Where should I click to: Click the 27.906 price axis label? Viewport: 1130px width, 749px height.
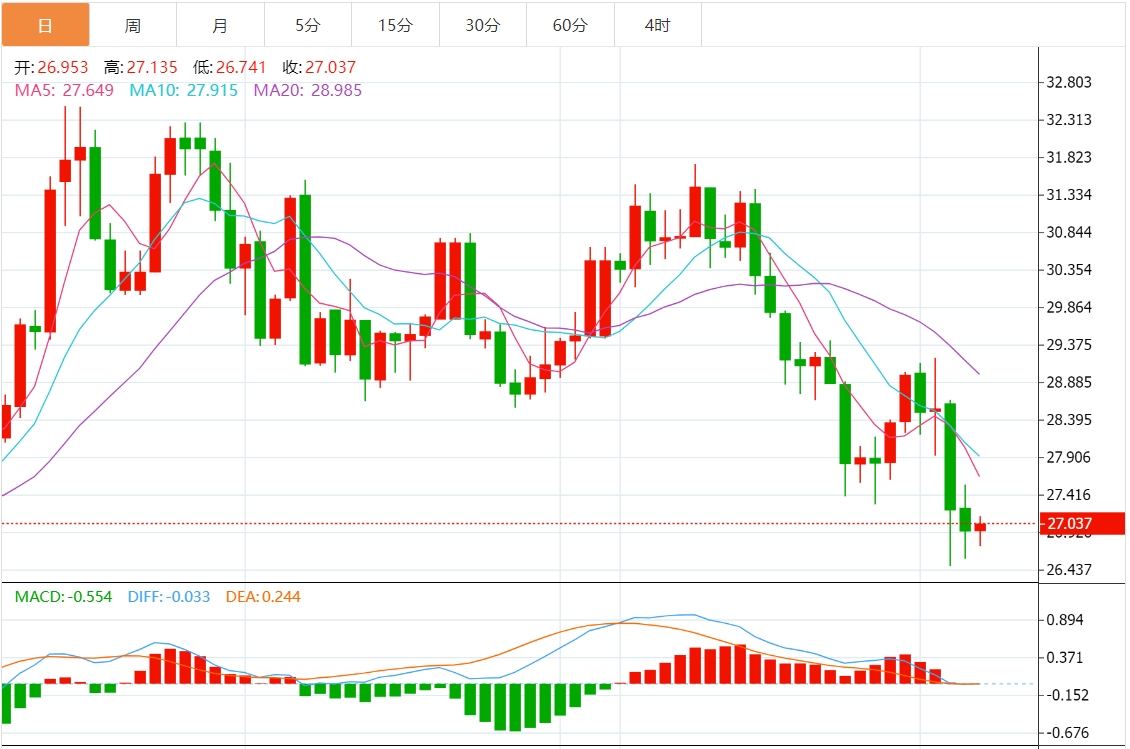(1069, 457)
